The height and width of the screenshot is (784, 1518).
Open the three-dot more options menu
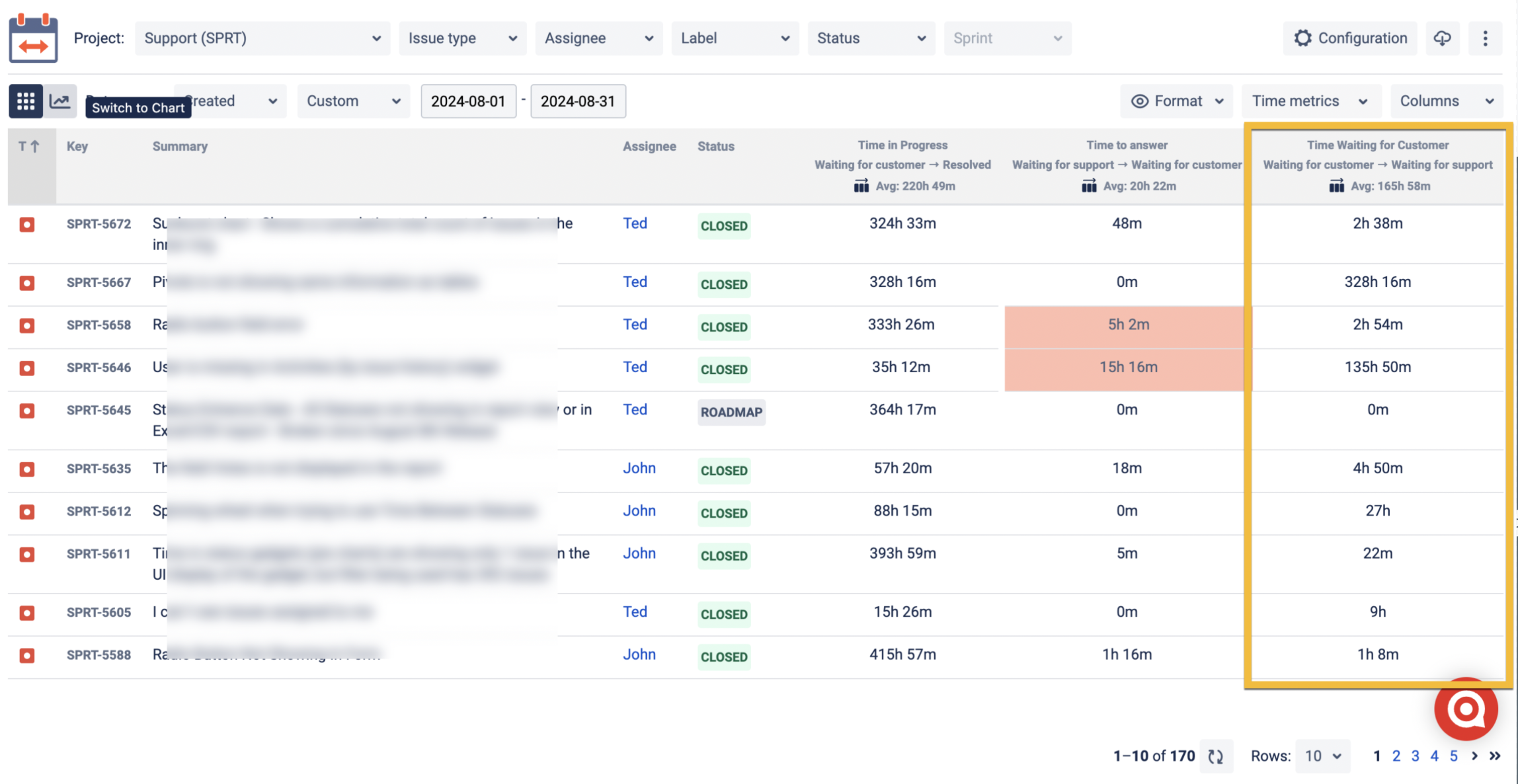(x=1485, y=38)
